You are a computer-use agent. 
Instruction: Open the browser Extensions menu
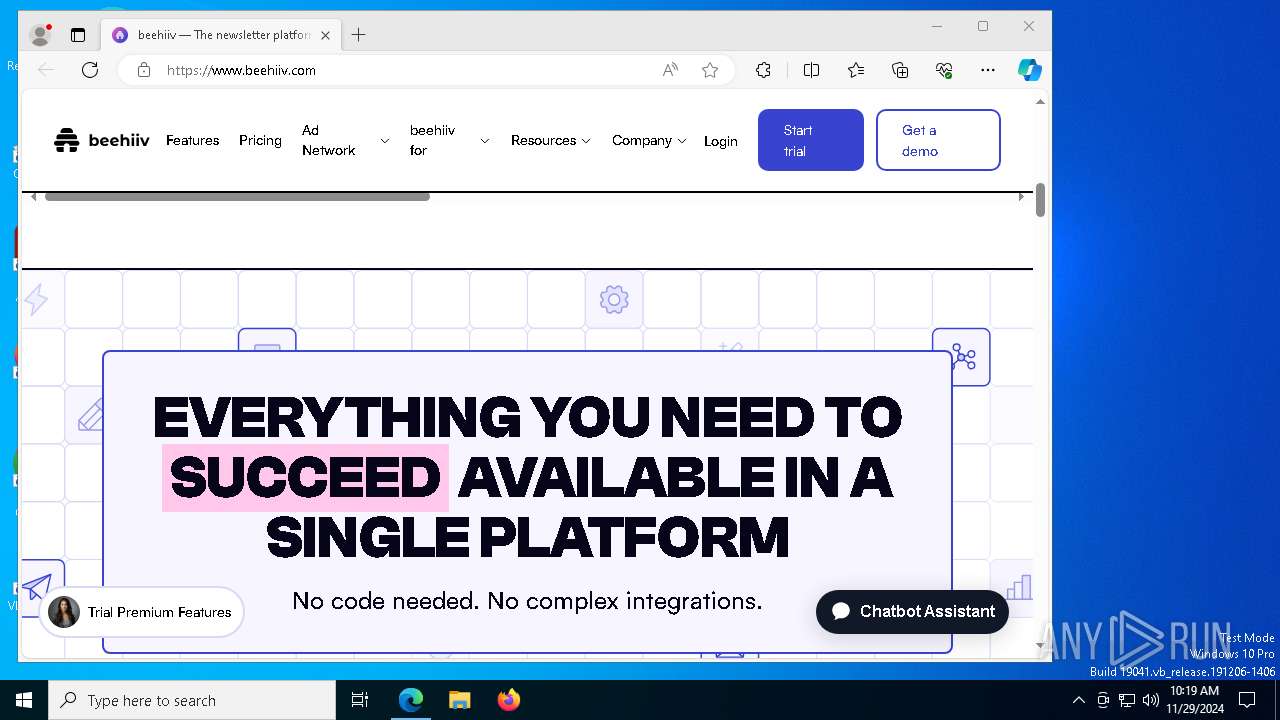(x=763, y=70)
